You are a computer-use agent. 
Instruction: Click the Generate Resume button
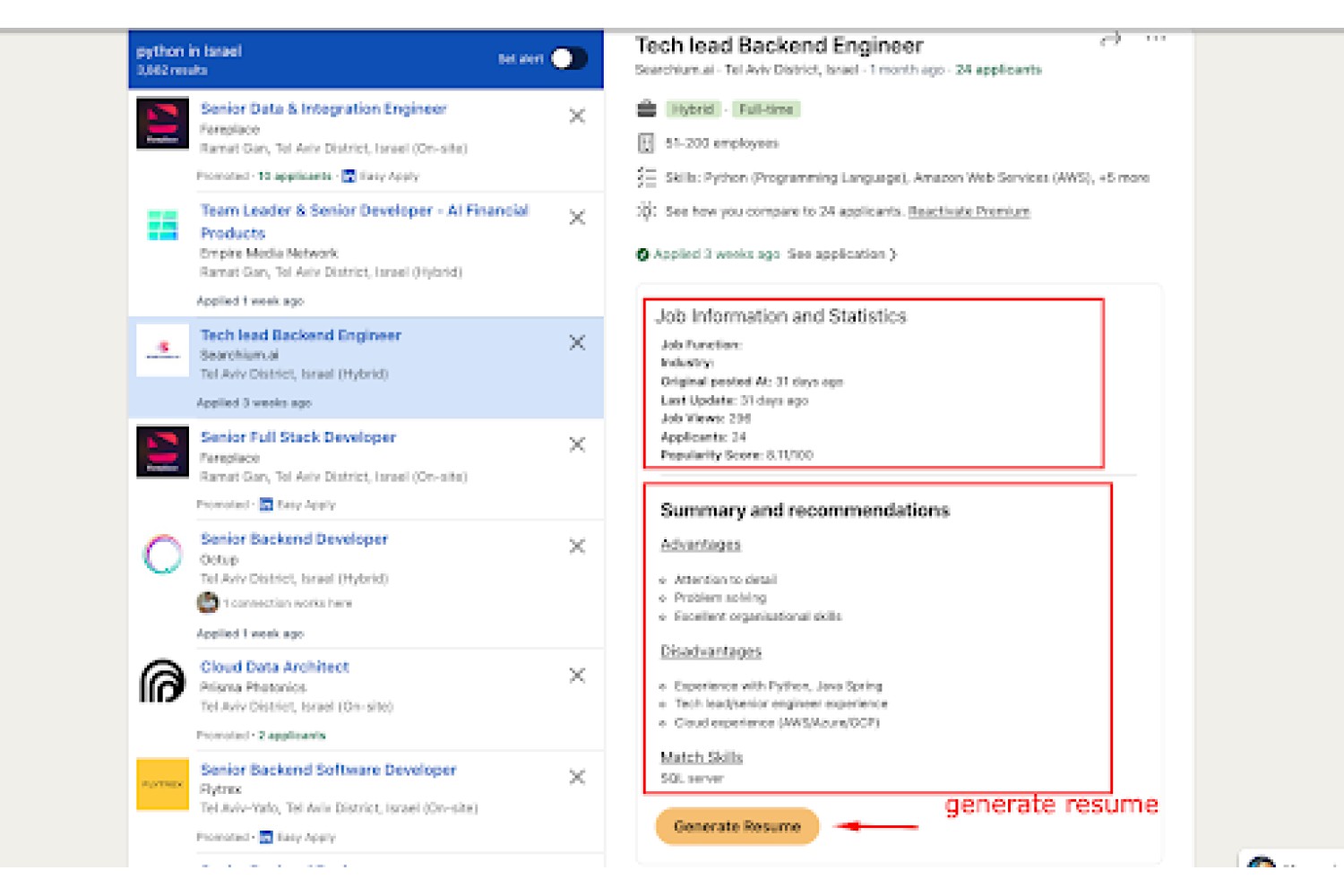tap(737, 826)
